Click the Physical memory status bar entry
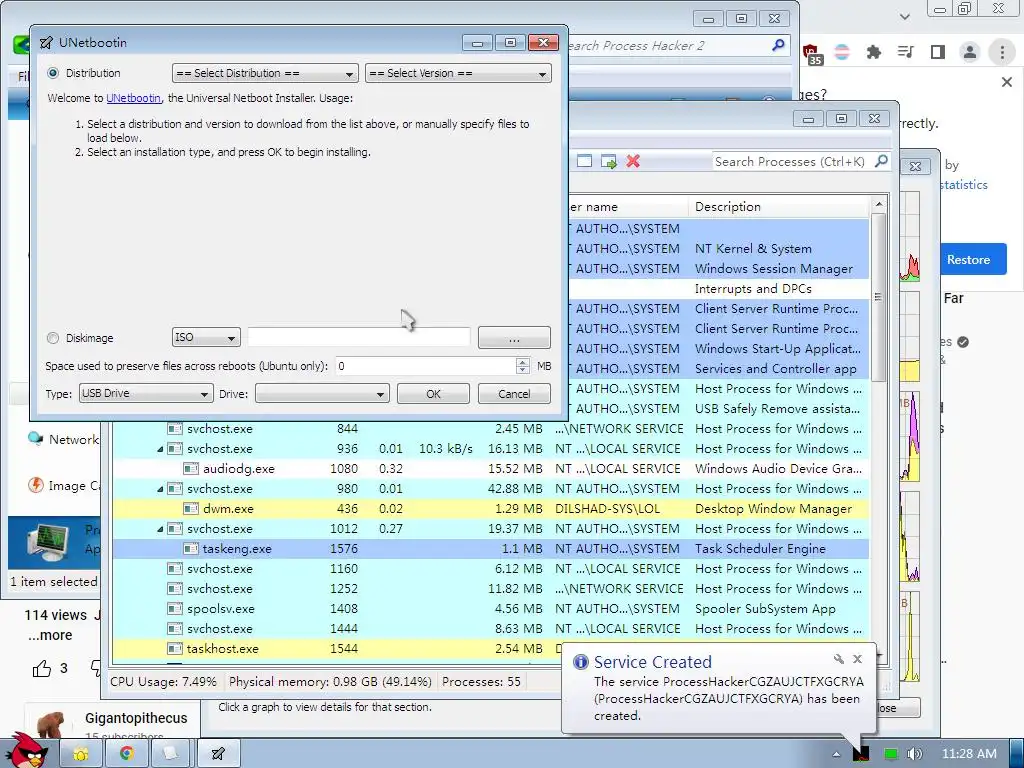The height and width of the screenshot is (768, 1024). tap(330, 682)
